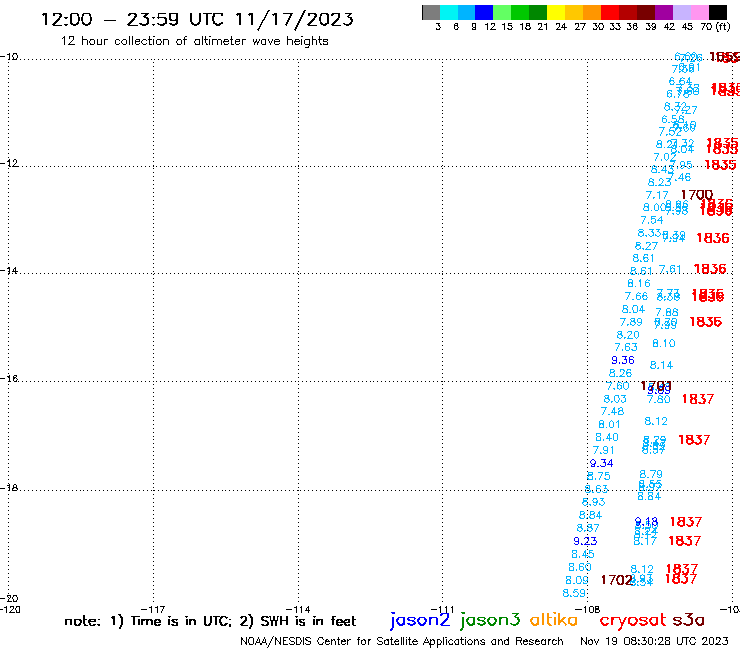740x650 pixels.
Task: Click the '-18' latitude axis label
Action: point(9,488)
